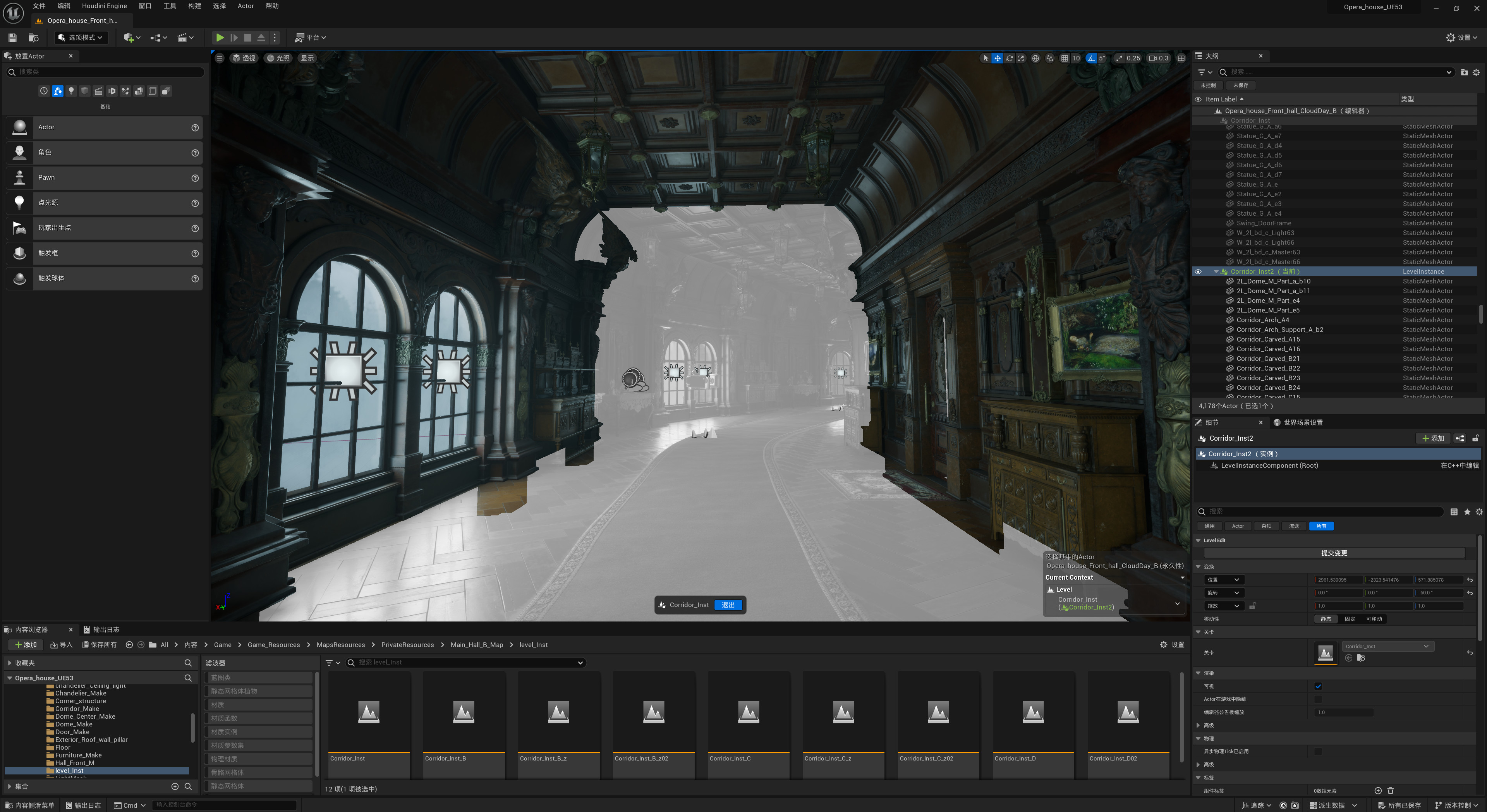1487x812 pixels.
Task: Open the viewport hamburger options menu
Action: pos(219,58)
